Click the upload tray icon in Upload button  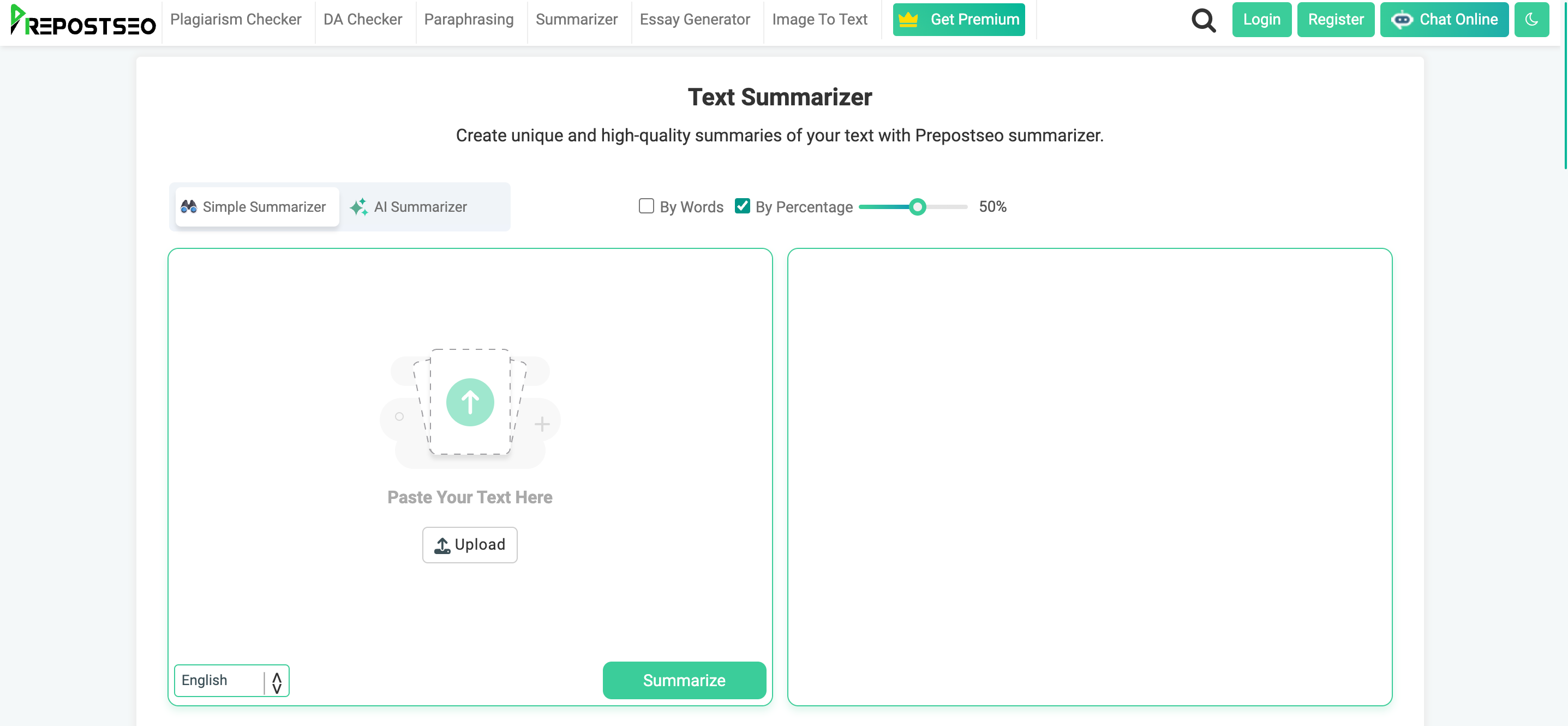point(442,545)
